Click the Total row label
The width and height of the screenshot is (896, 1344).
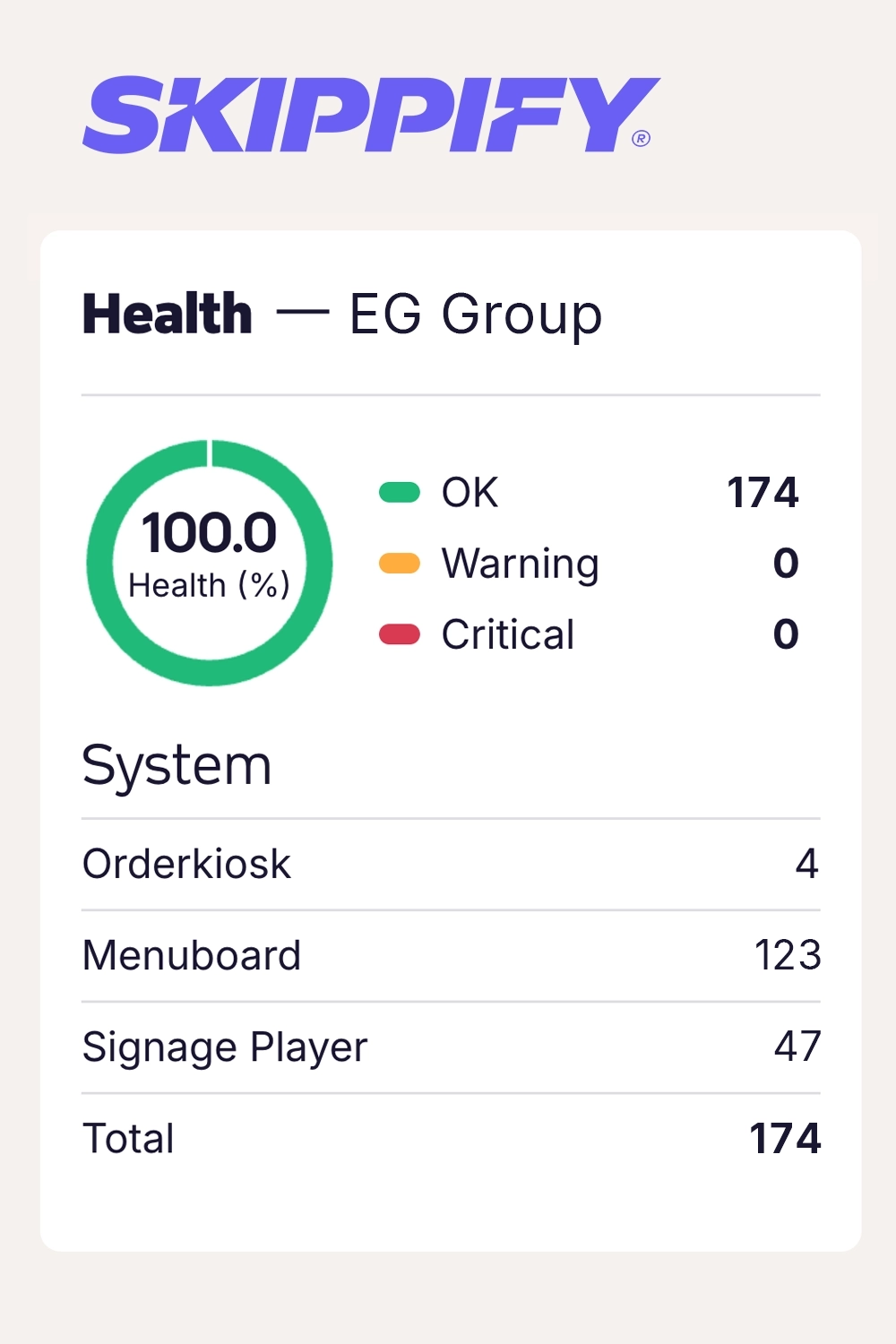tap(128, 1139)
